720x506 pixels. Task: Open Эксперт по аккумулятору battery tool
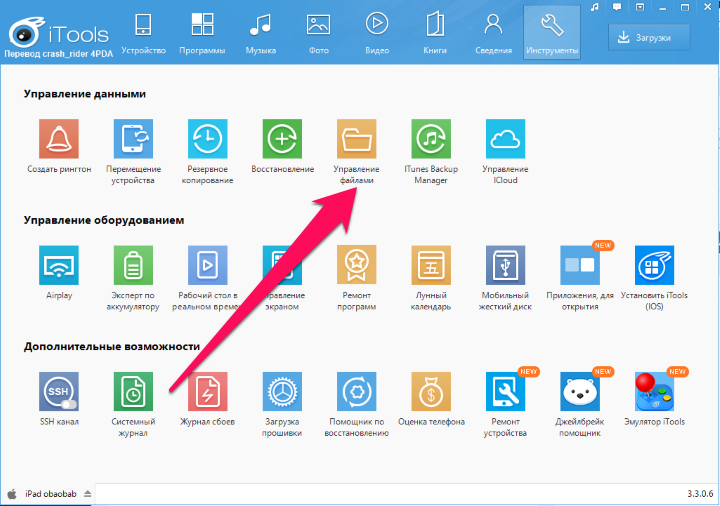point(132,266)
